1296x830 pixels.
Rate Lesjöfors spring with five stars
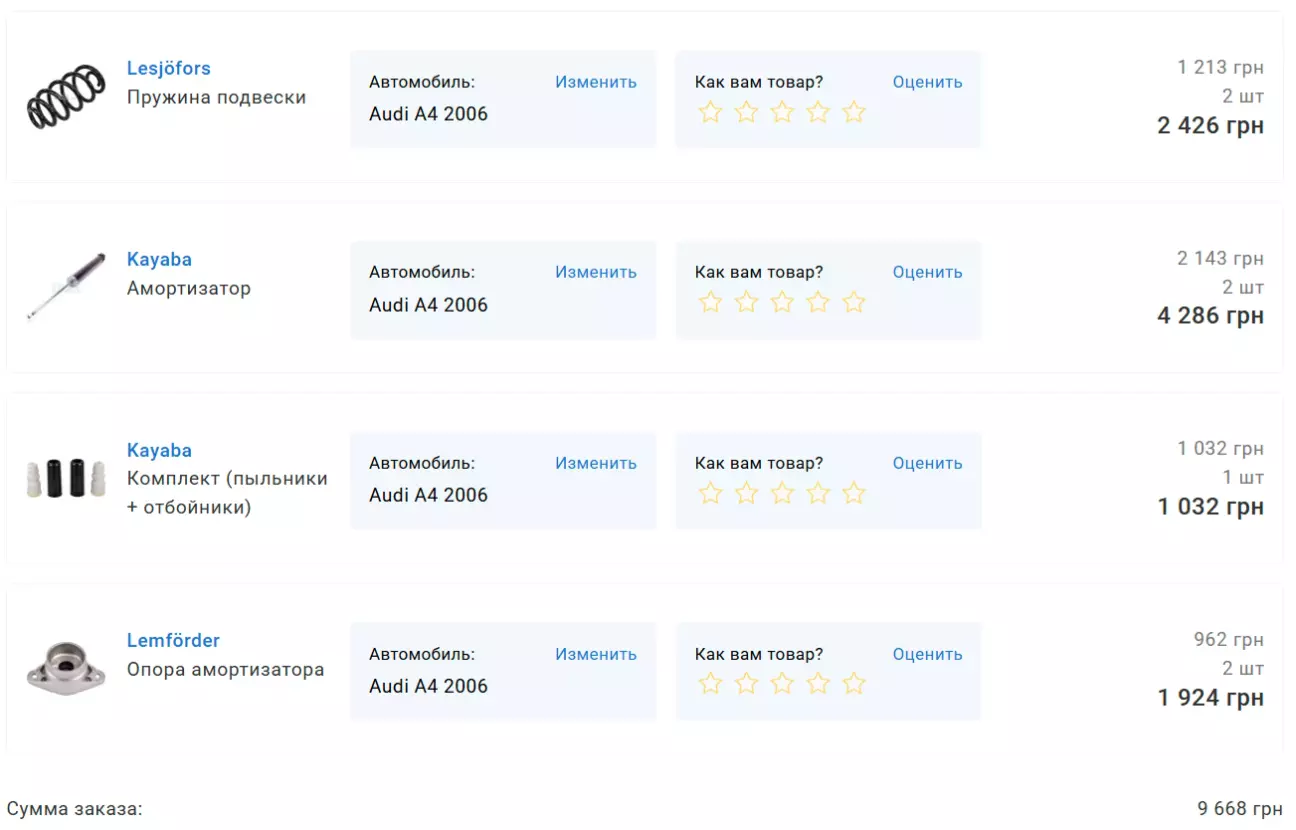pyautogui.click(x=853, y=112)
